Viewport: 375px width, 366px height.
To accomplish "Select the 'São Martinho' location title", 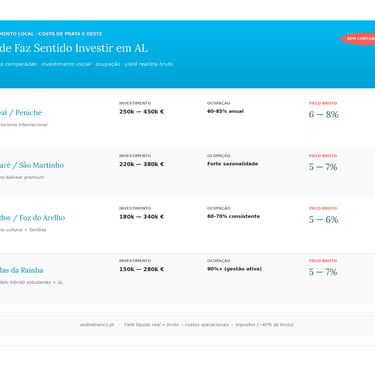I will [32, 165].
